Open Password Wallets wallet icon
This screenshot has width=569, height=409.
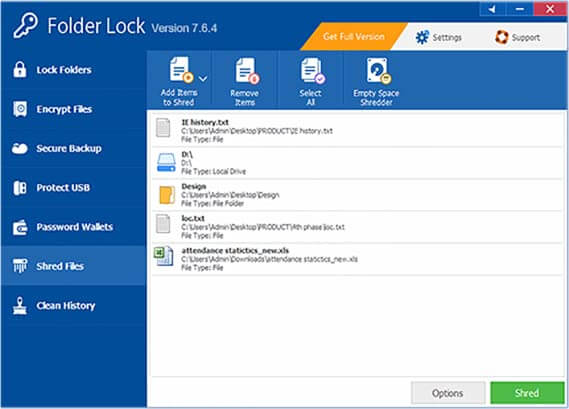(20, 228)
